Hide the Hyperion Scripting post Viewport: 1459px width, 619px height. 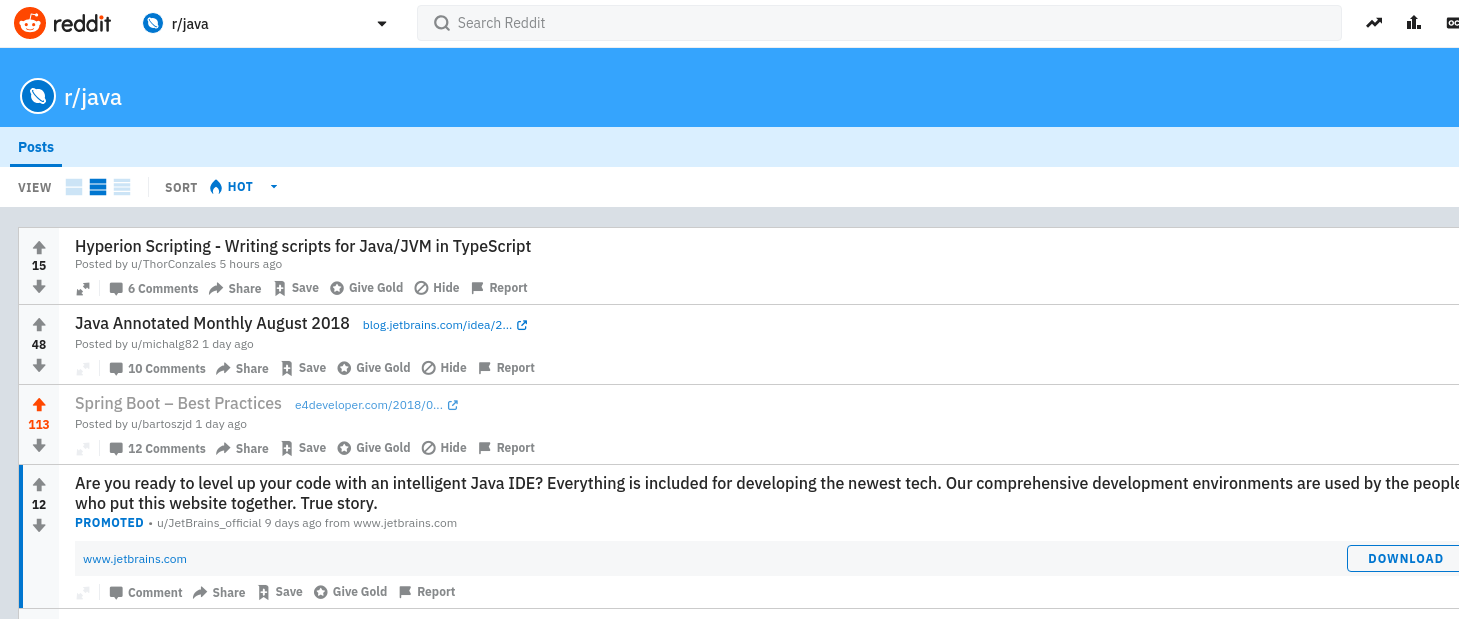tap(437, 288)
